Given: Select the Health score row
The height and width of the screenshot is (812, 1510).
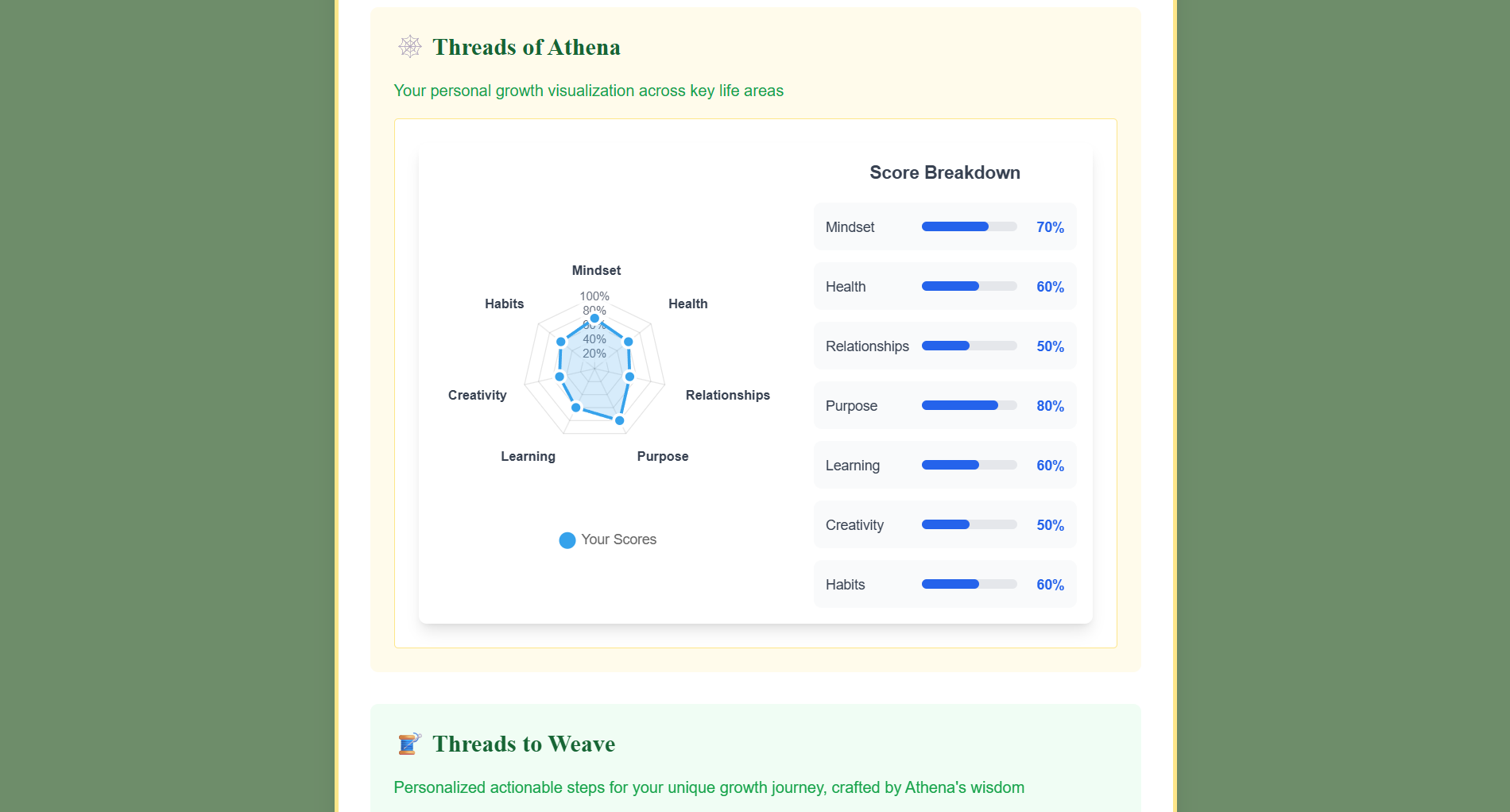Looking at the screenshot, I should (x=945, y=286).
